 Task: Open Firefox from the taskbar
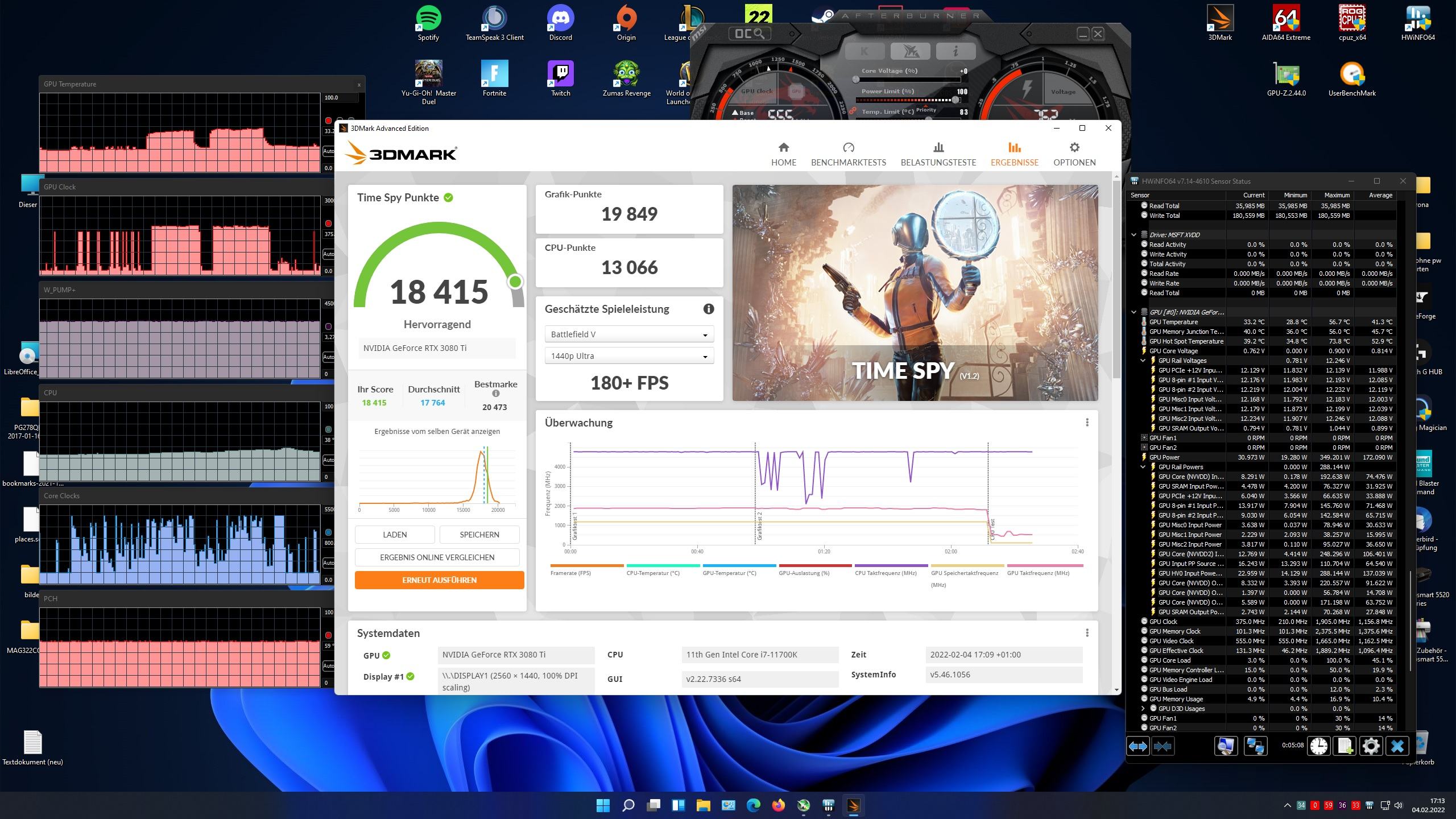click(x=778, y=805)
